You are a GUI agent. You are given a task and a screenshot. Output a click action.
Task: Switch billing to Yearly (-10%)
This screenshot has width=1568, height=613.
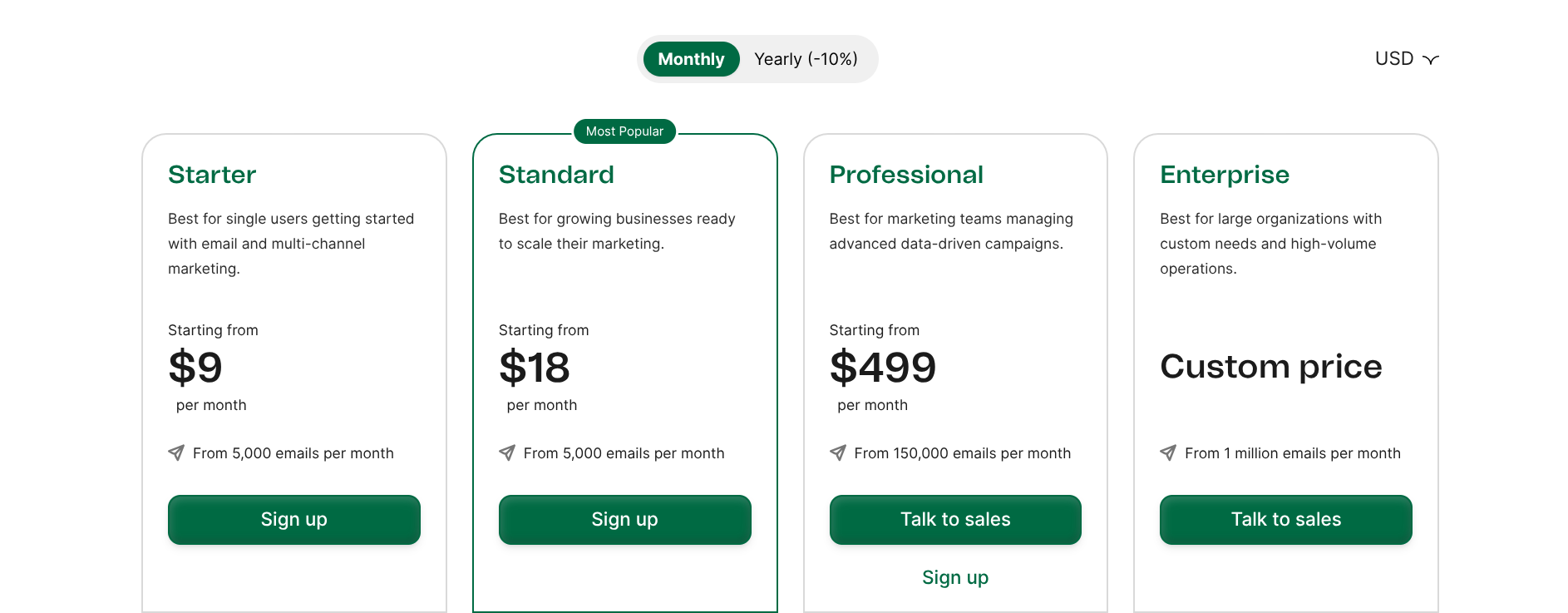(x=806, y=59)
